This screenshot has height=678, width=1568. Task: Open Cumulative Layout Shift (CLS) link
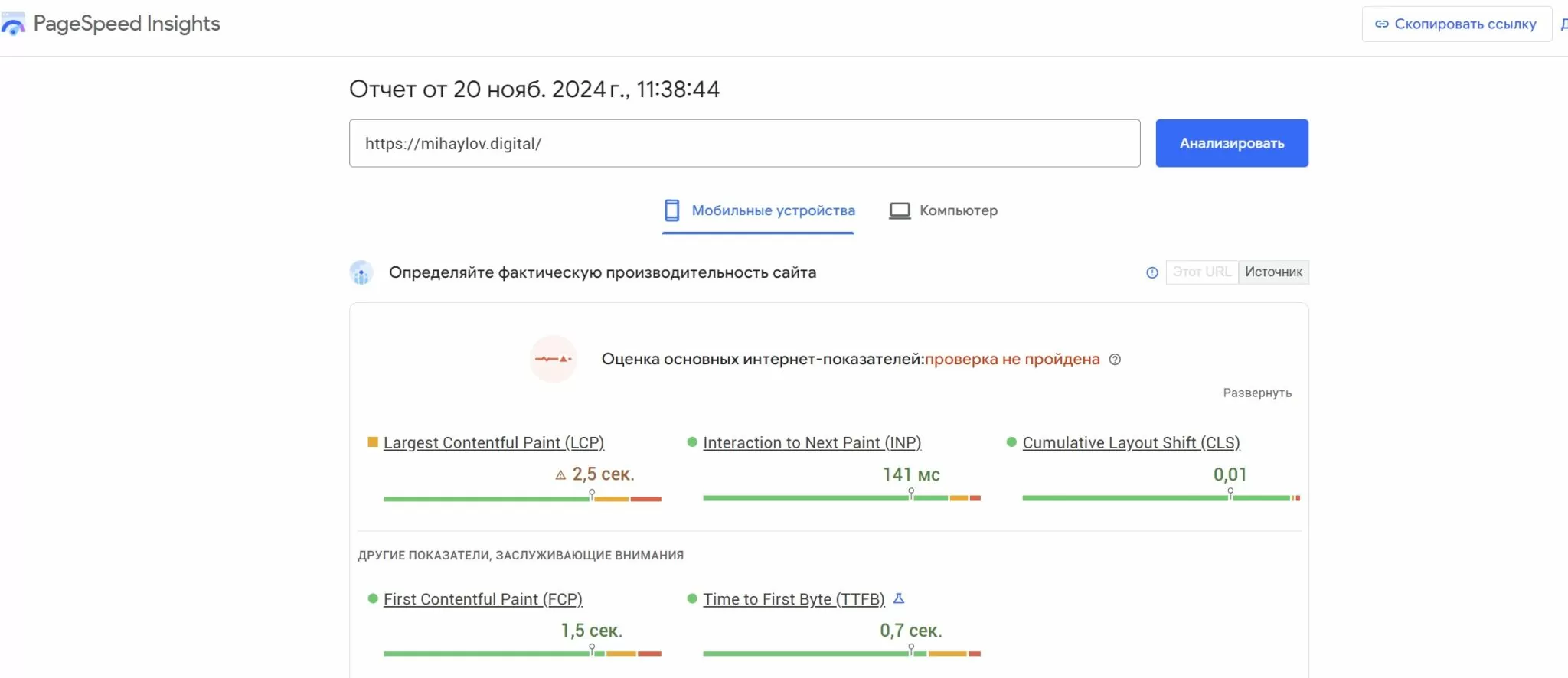pos(1131,442)
